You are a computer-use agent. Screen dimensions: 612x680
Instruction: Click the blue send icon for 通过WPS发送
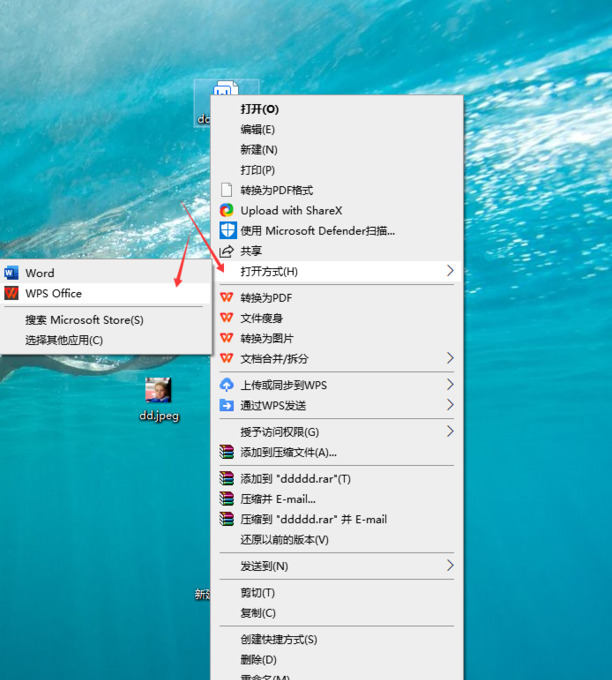point(226,405)
